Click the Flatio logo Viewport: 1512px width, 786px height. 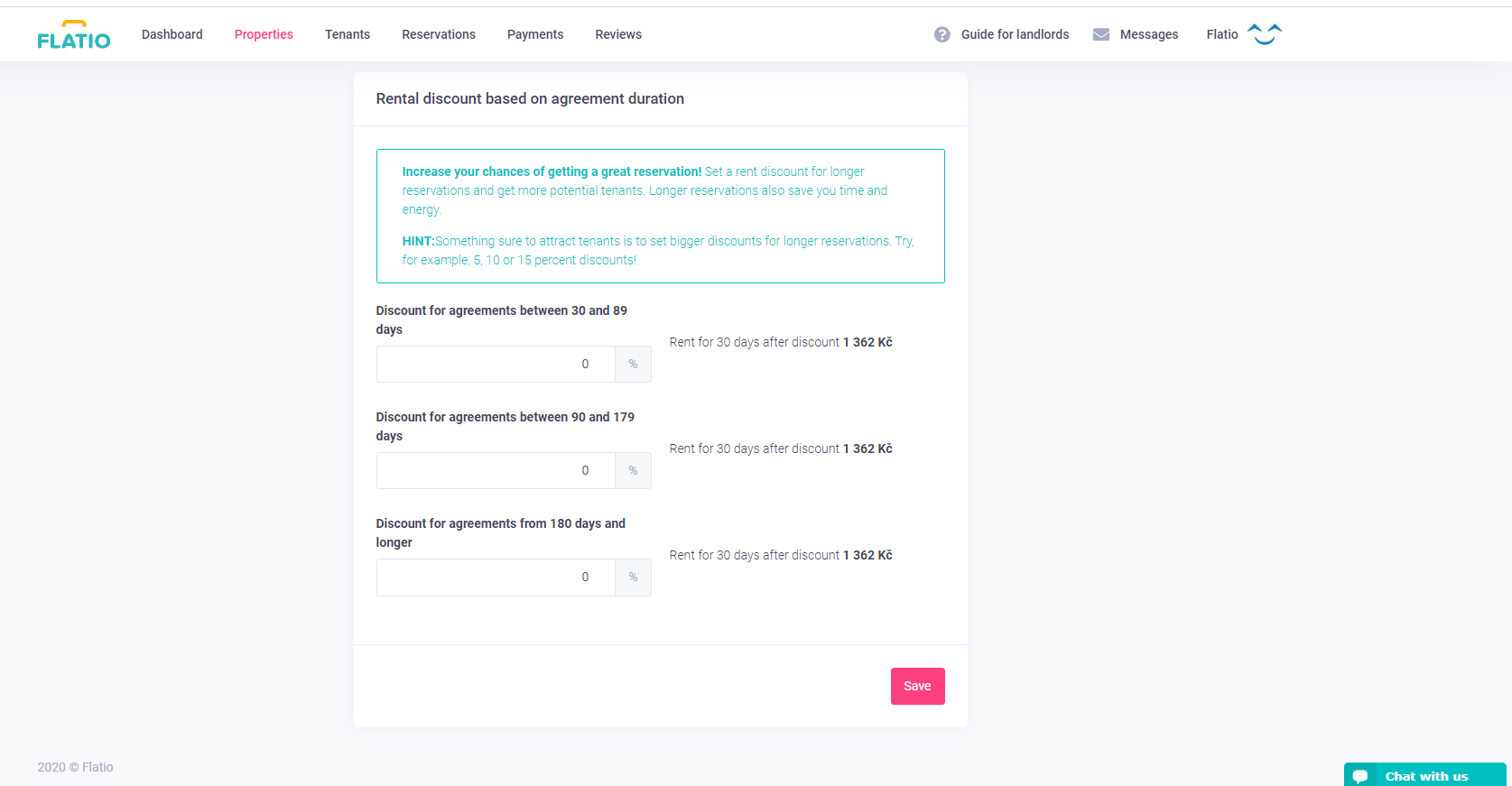tap(74, 34)
